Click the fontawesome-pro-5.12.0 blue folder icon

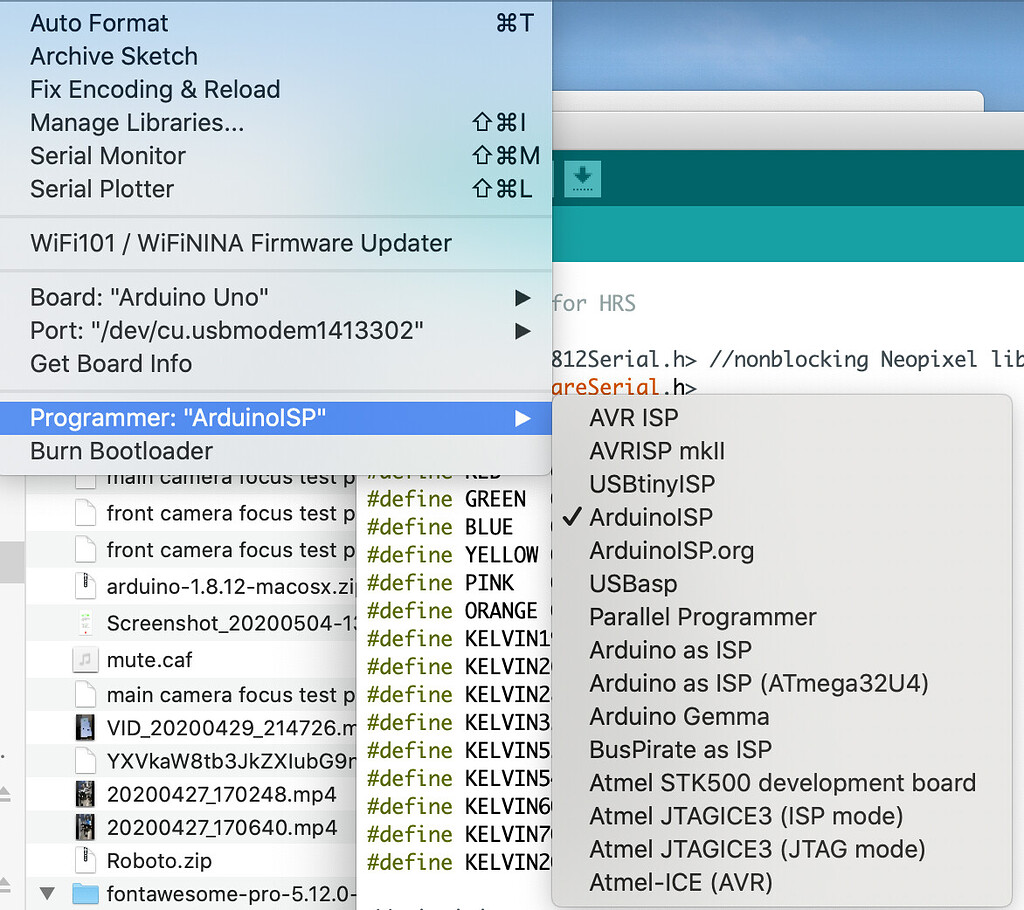[x=86, y=893]
